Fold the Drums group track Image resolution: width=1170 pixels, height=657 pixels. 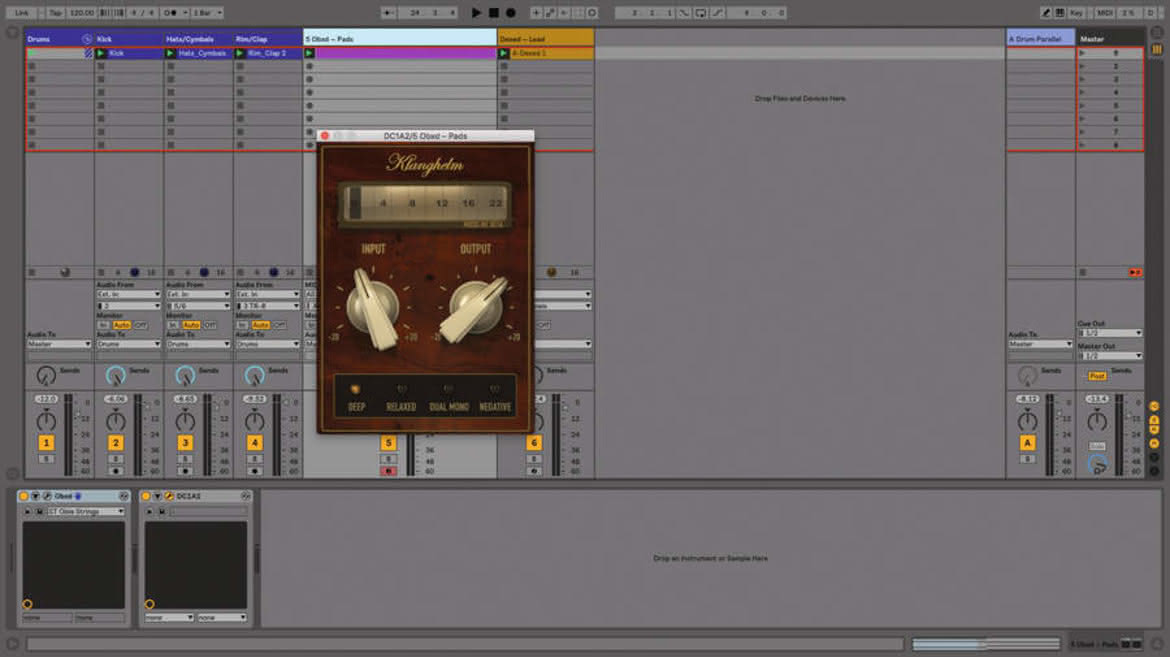(x=87, y=39)
